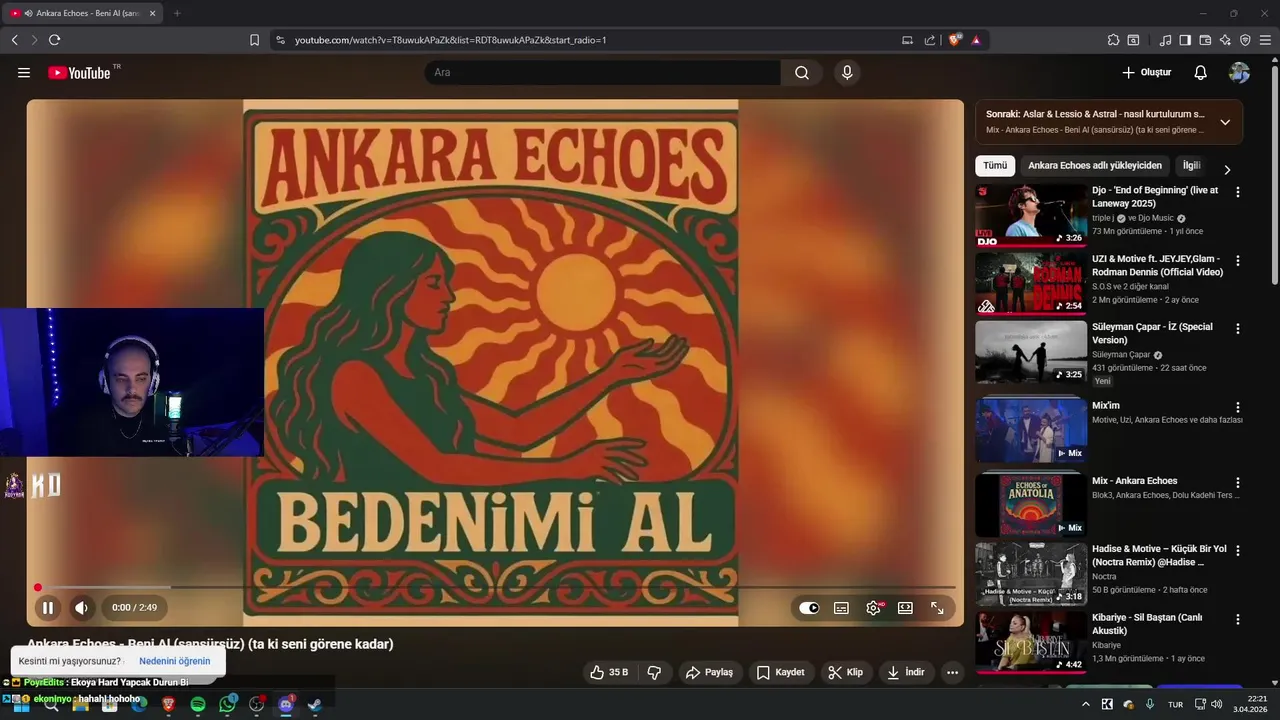
Task: Open player settings gear
Action: (874, 608)
